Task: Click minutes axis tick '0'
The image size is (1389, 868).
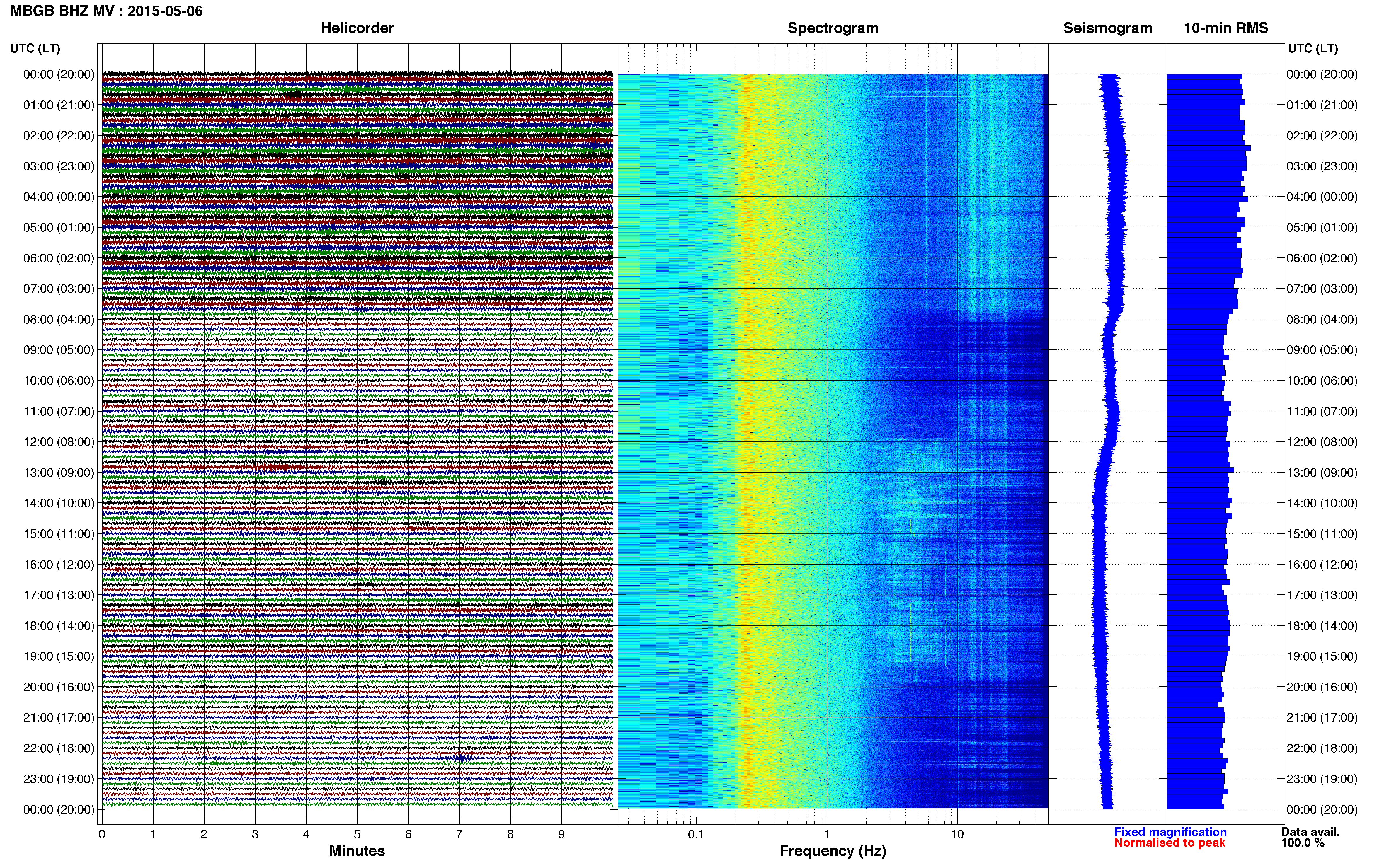Action: point(102,834)
